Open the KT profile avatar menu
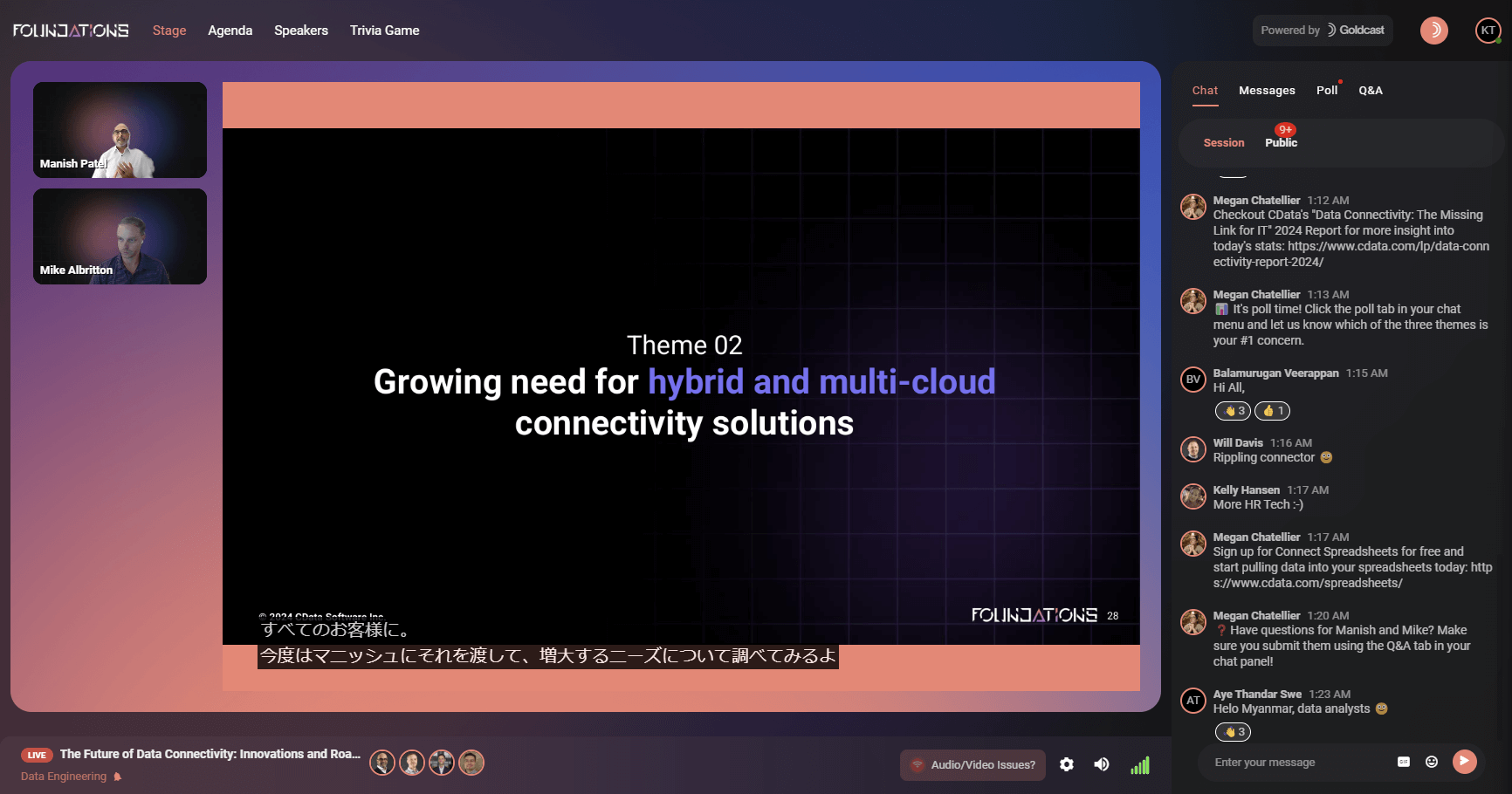This screenshot has height=794, width=1512. click(1488, 31)
